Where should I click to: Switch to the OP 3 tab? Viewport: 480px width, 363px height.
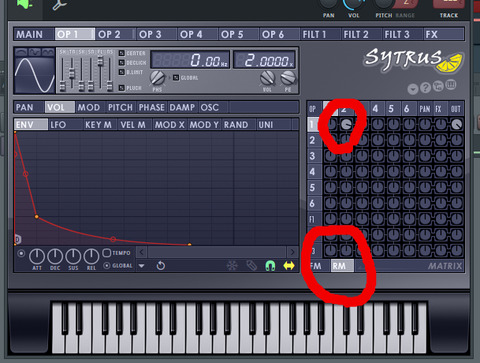point(157,34)
